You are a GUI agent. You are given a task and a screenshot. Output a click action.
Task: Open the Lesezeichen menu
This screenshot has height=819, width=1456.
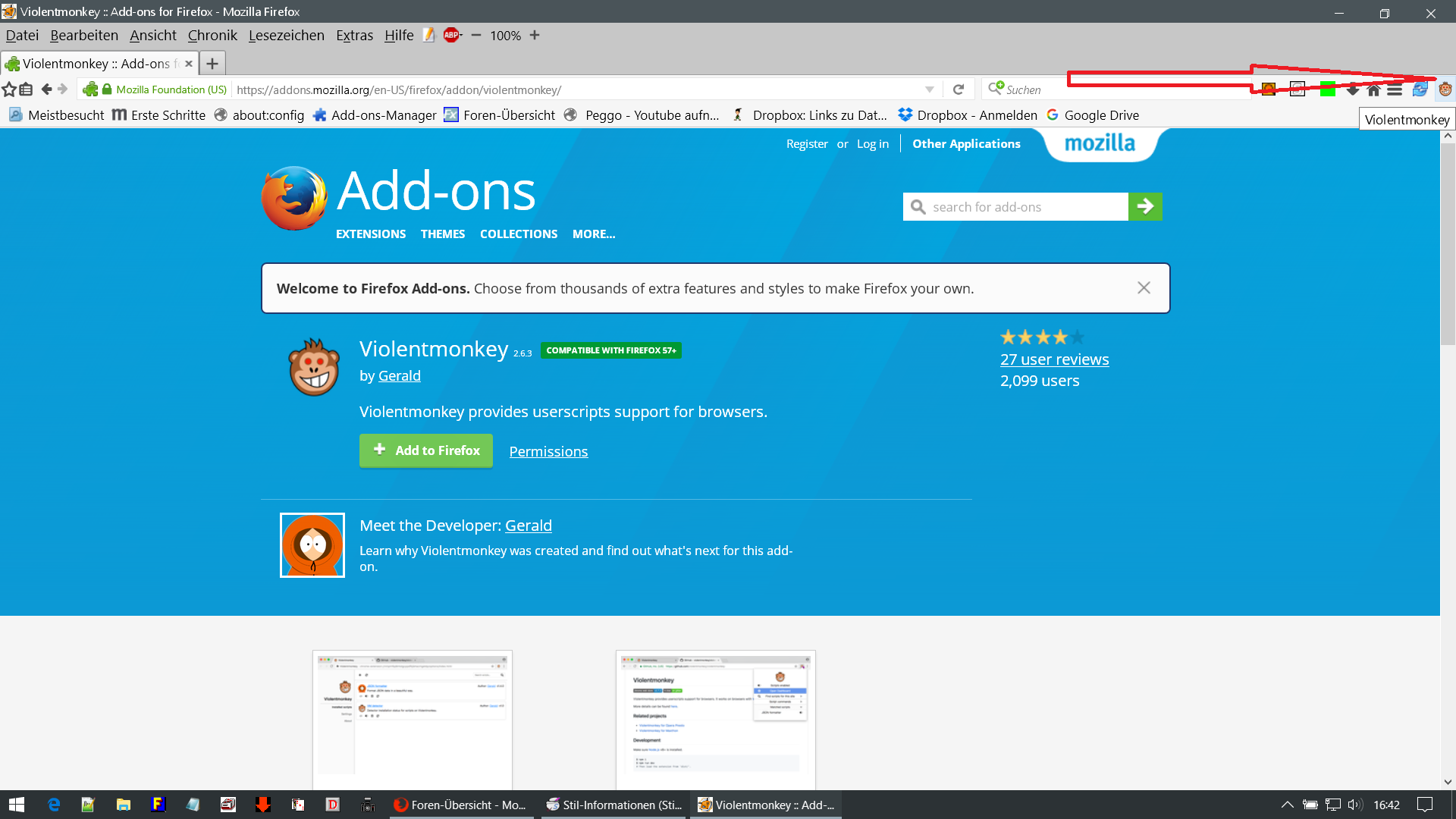pos(286,35)
